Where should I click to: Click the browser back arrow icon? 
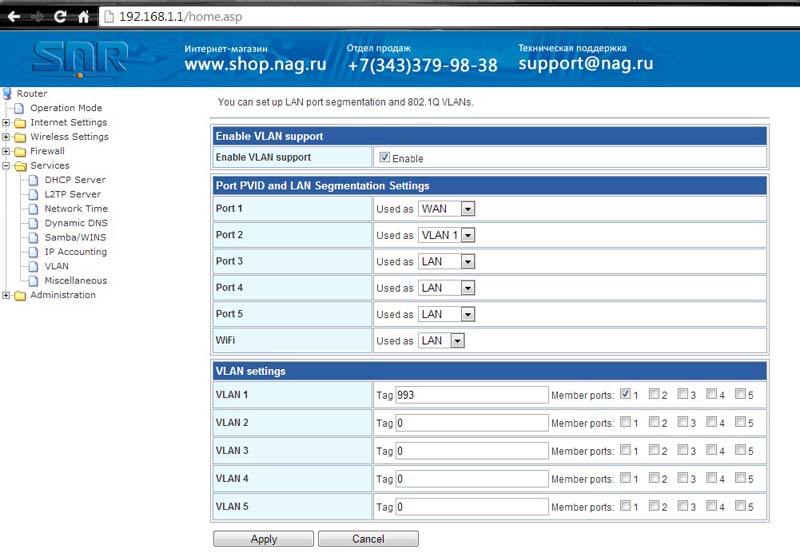pos(14,17)
